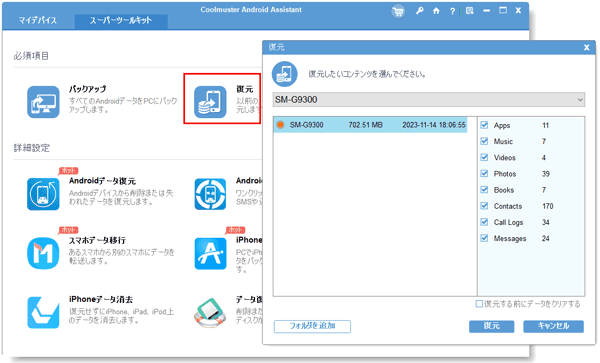Image resolution: width=600 pixels, height=363 pixels.
Task: Open the バックアップ backup tool icon
Action: [43, 102]
